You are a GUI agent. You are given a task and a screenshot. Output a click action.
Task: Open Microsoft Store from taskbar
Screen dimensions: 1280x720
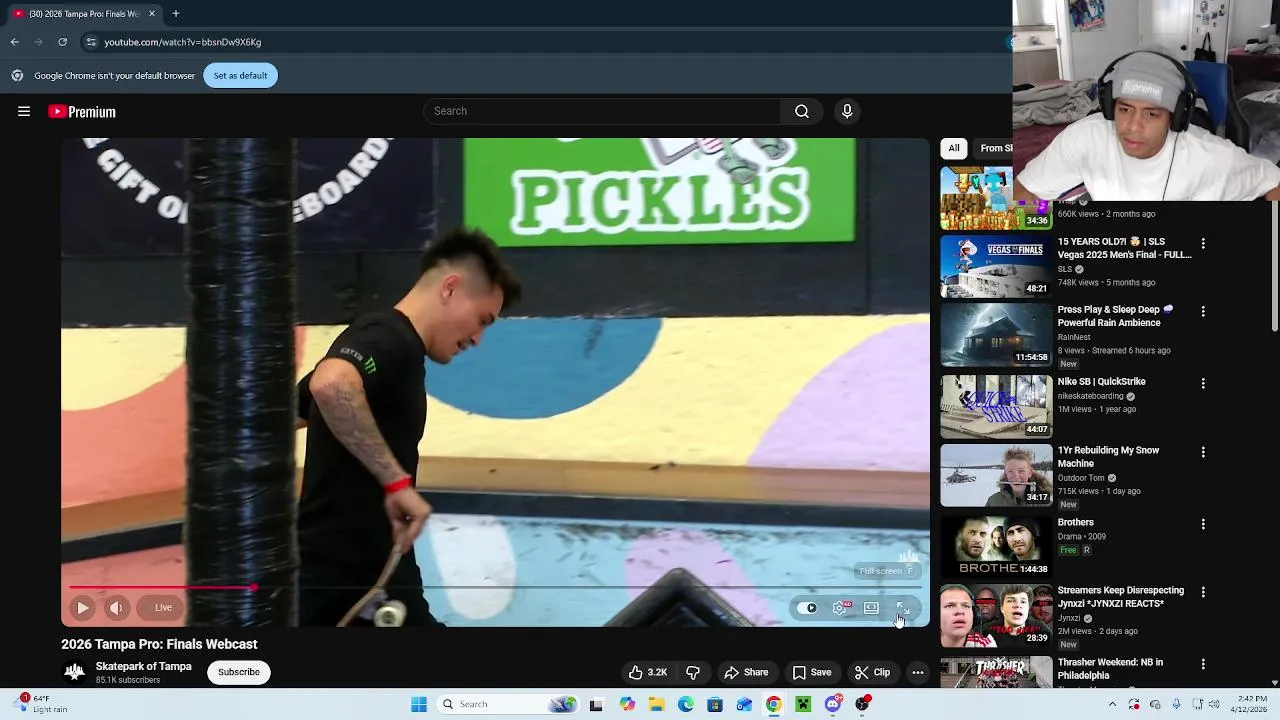click(x=715, y=704)
